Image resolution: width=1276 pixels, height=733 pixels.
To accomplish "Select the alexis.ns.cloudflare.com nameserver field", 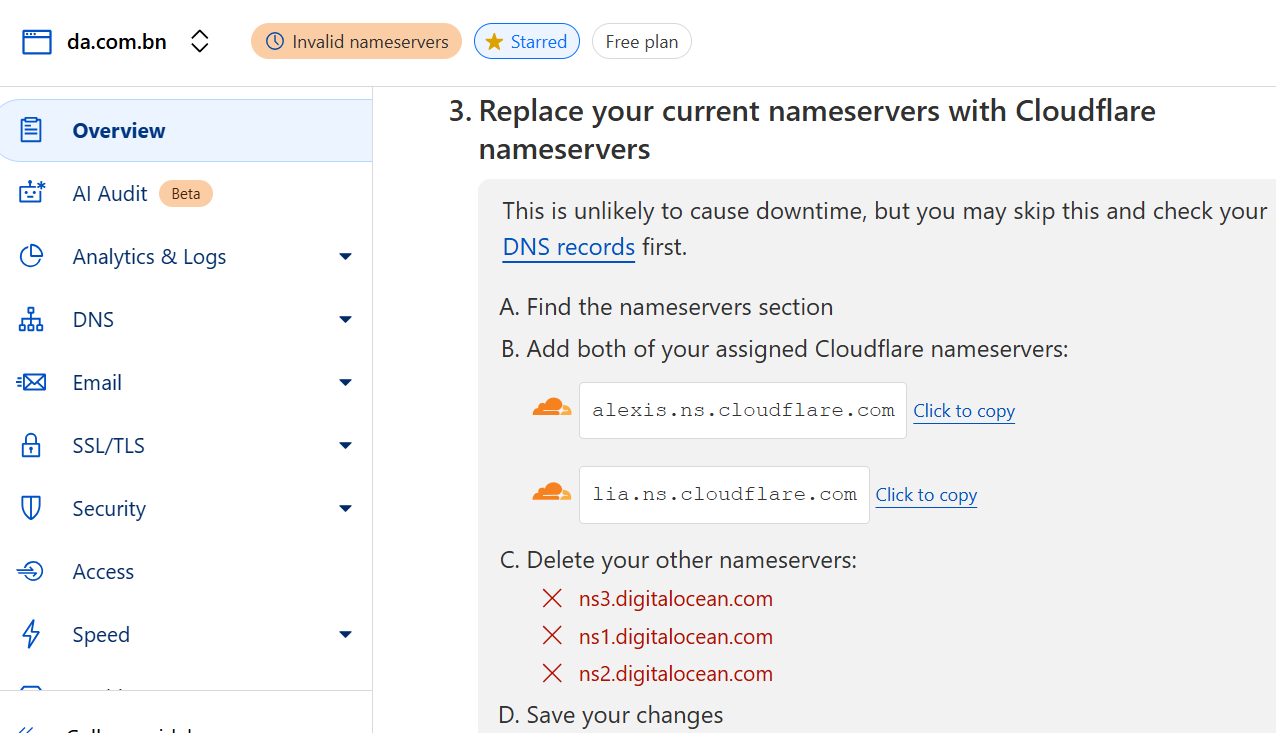I will tap(743, 410).
